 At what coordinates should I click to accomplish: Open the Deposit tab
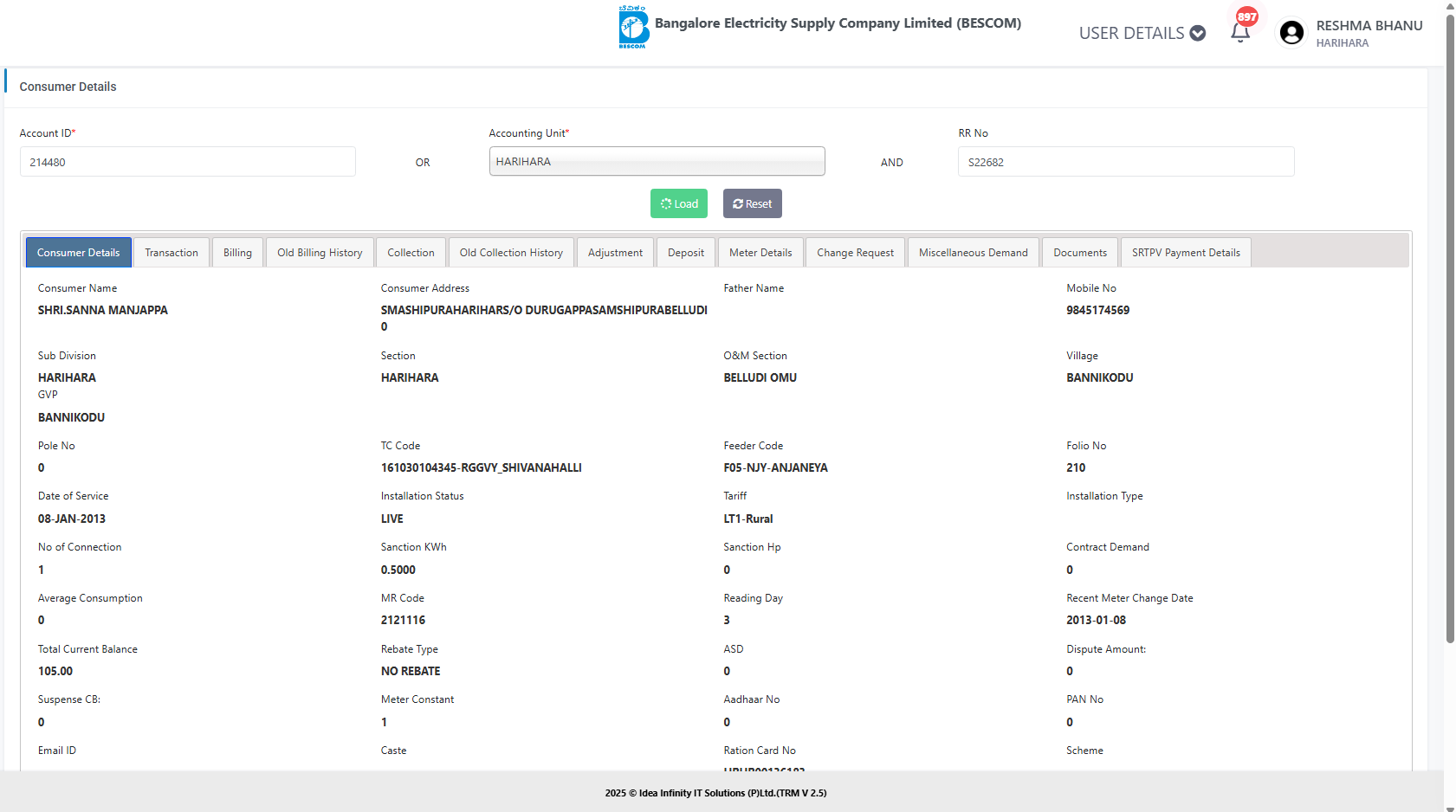point(685,253)
